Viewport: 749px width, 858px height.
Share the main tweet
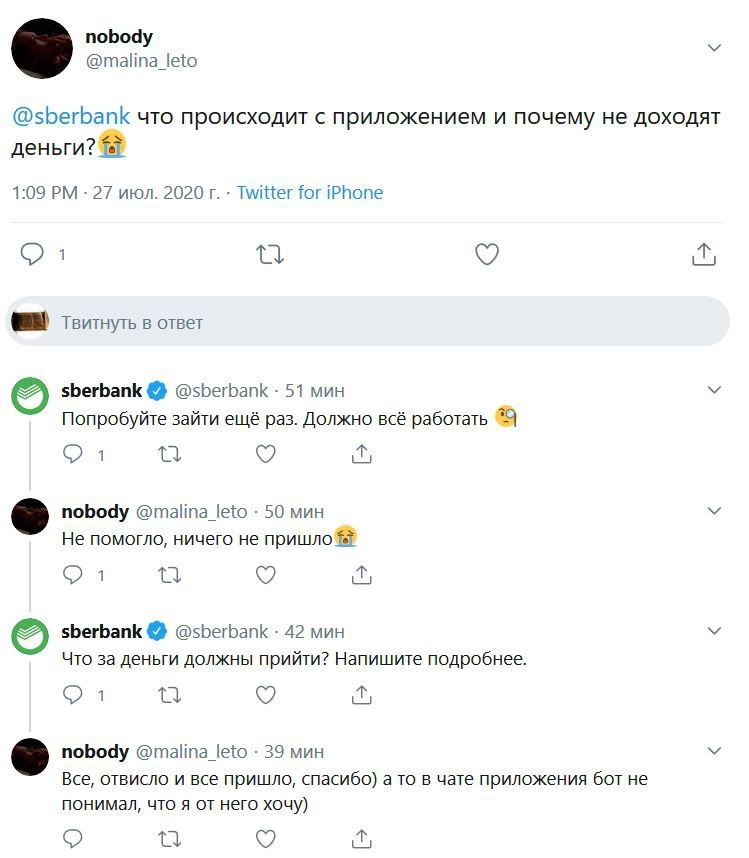pyautogui.click(x=704, y=255)
